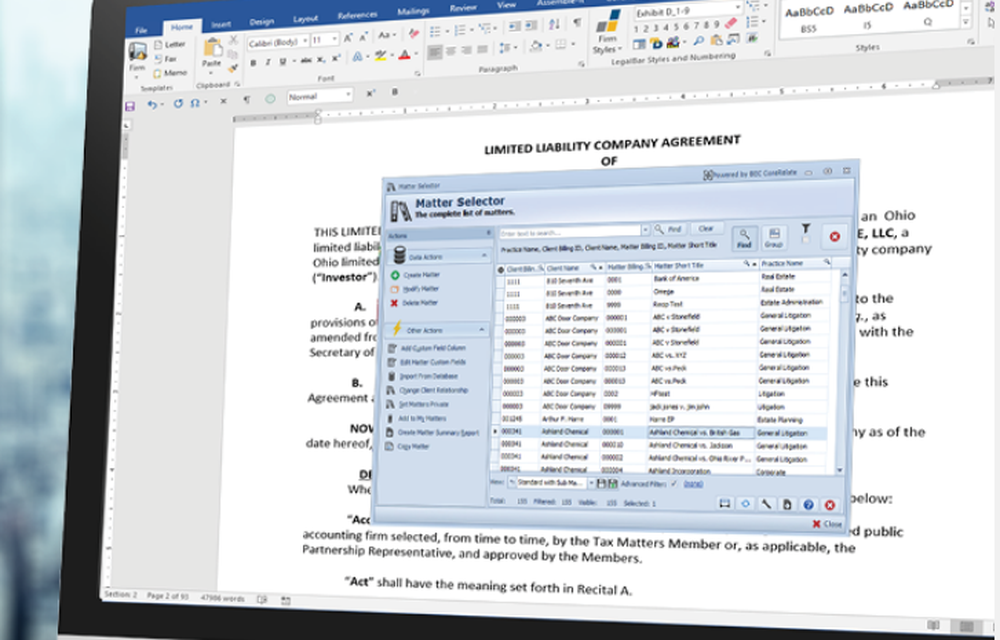The height and width of the screenshot is (640, 1000).
Task: Collapse the Other Actions section
Action: tap(482, 329)
